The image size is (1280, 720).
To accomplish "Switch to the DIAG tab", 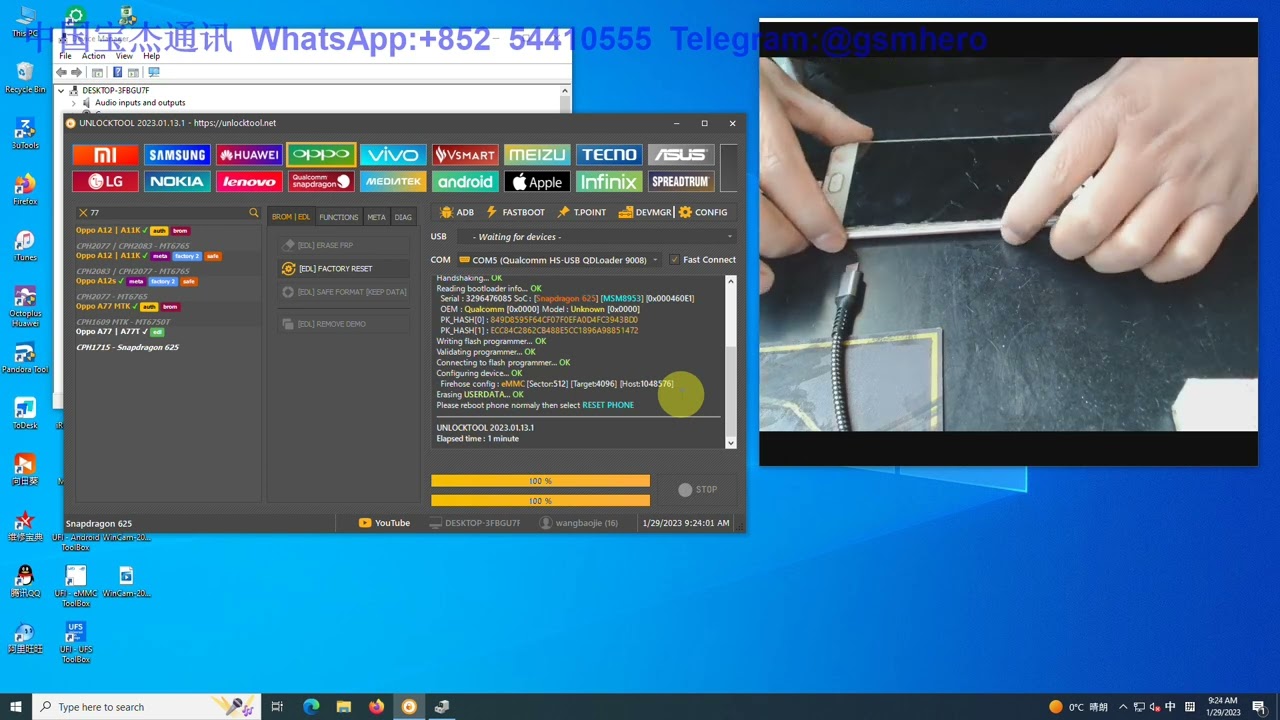I will click(x=403, y=217).
